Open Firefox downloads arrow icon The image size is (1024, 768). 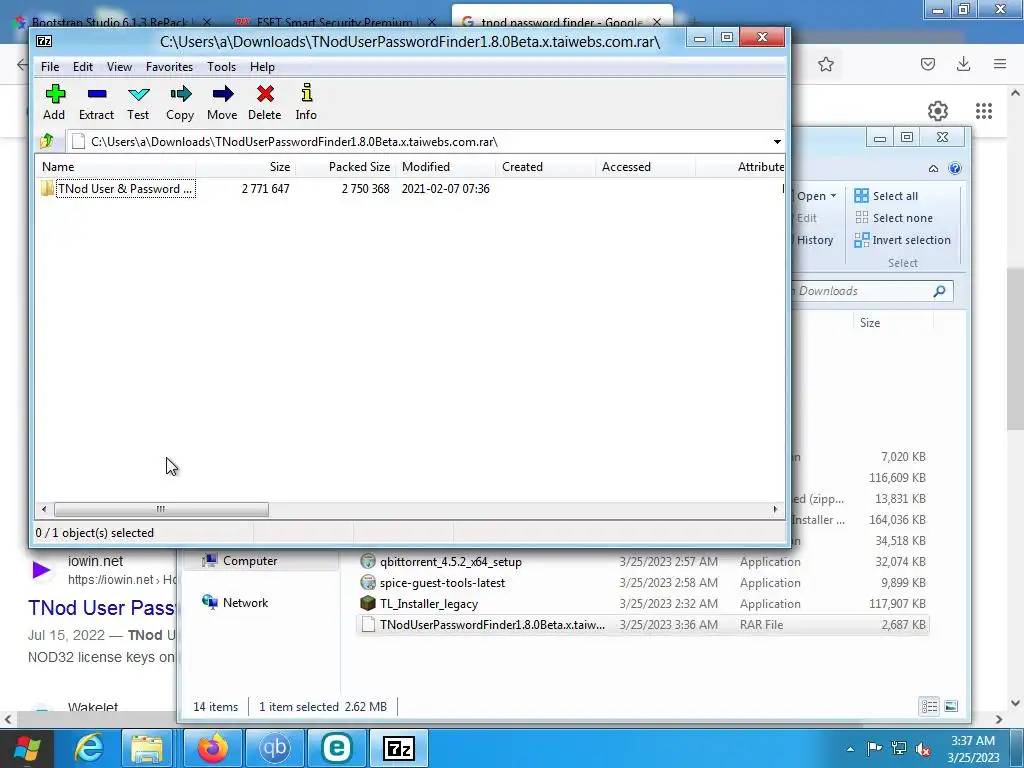click(963, 64)
